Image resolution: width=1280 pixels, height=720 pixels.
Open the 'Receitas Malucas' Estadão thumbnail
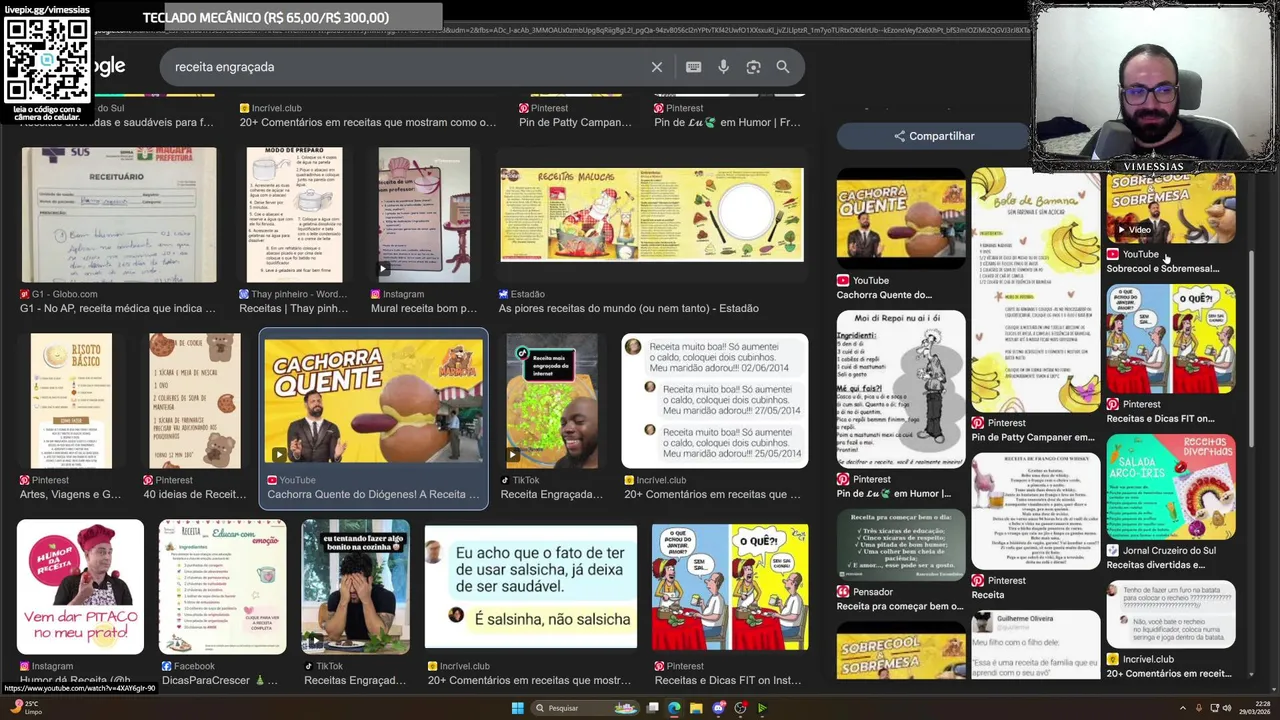coord(651,215)
